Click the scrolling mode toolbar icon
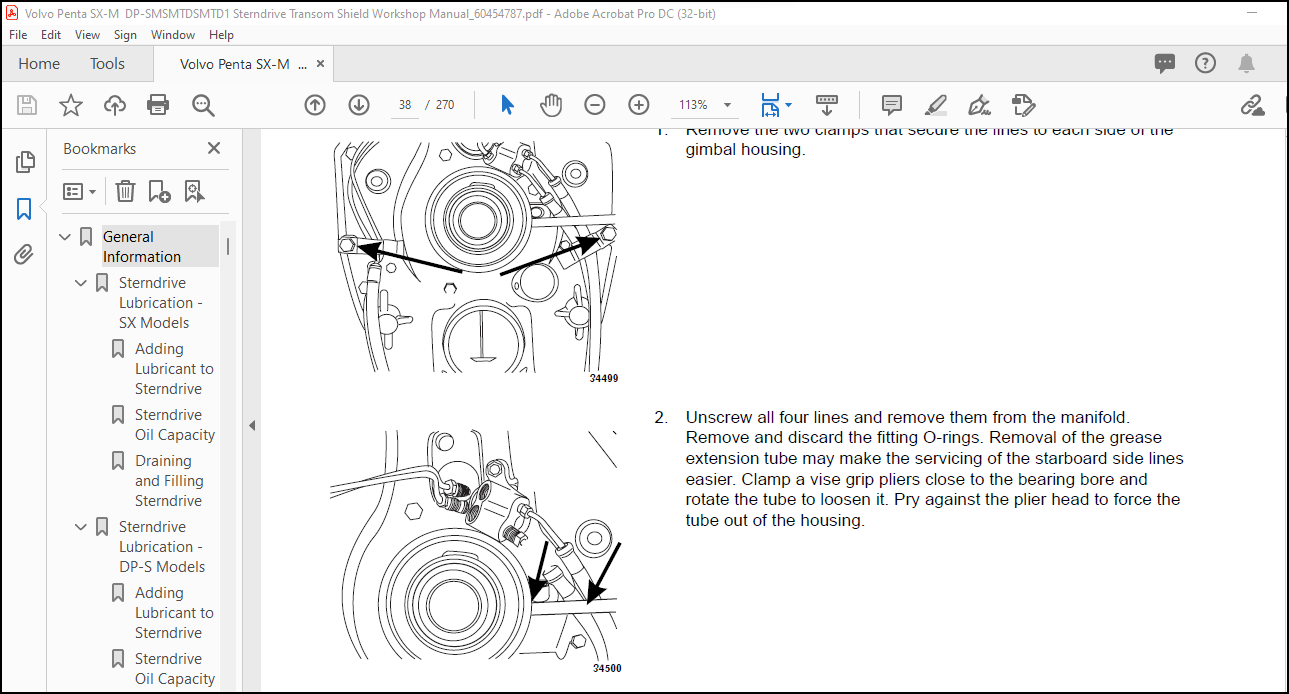1289x694 pixels. click(827, 105)
